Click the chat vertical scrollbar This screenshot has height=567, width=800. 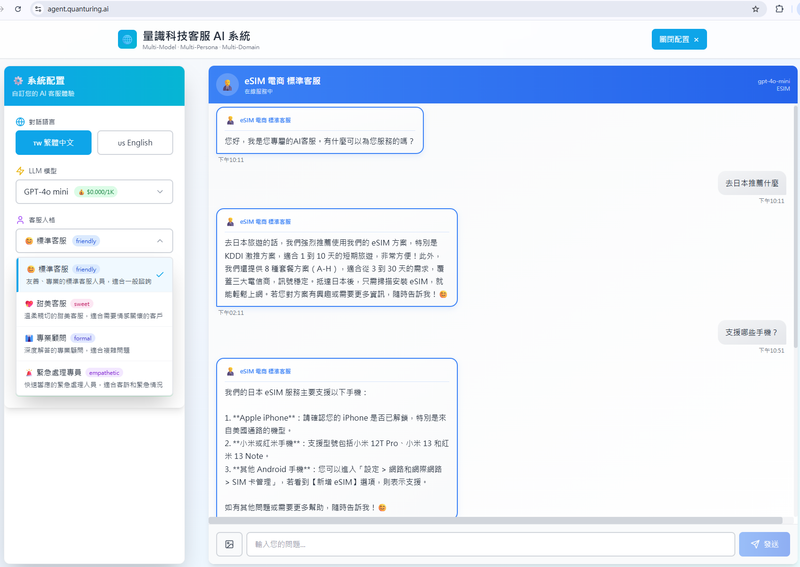click(795, 225)
